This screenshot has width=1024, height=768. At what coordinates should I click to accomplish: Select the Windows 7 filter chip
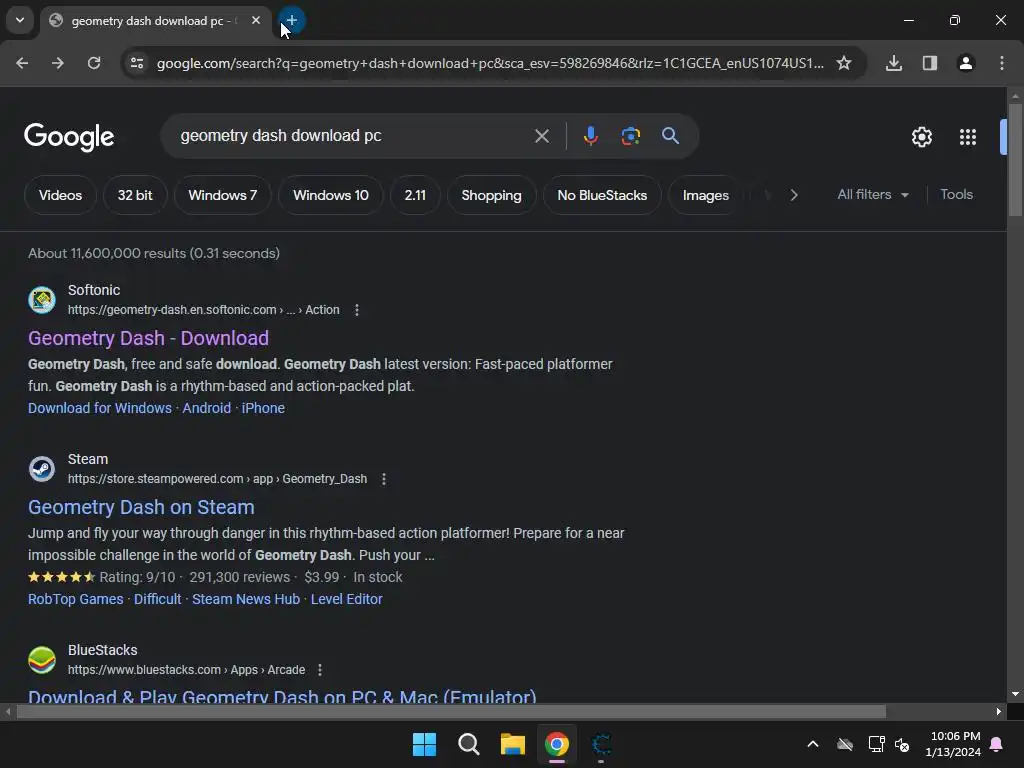click(223, 195)
